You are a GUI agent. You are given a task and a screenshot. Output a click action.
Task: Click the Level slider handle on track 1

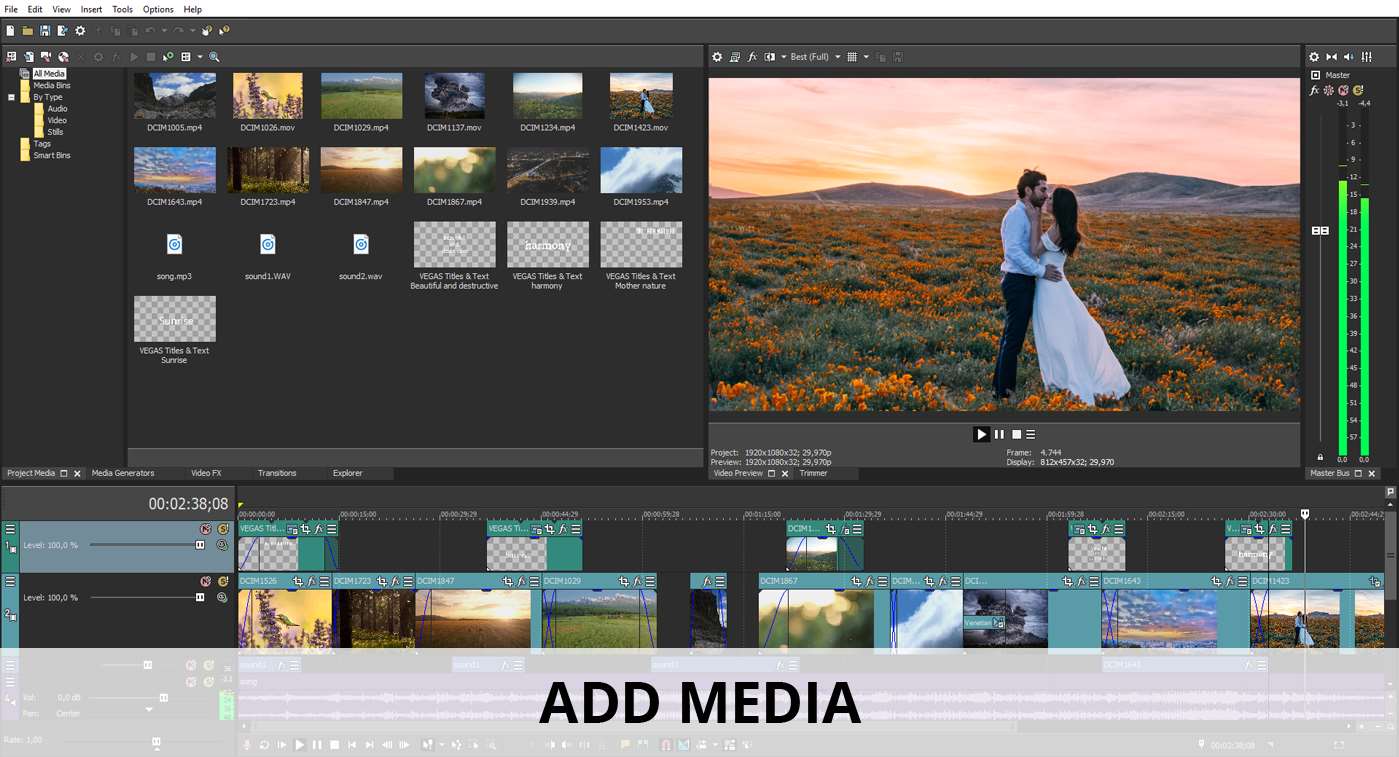click(200, 545)
